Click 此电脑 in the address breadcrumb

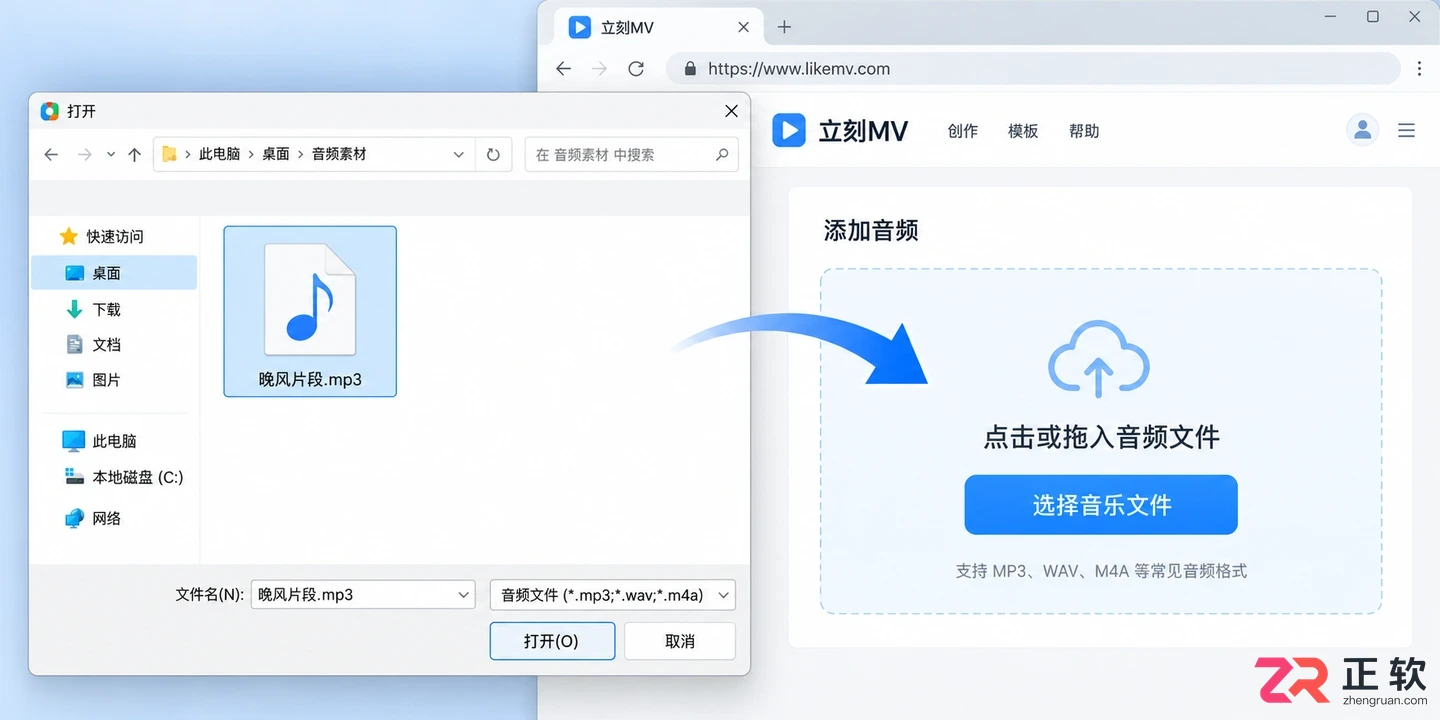tap(219, 154)
